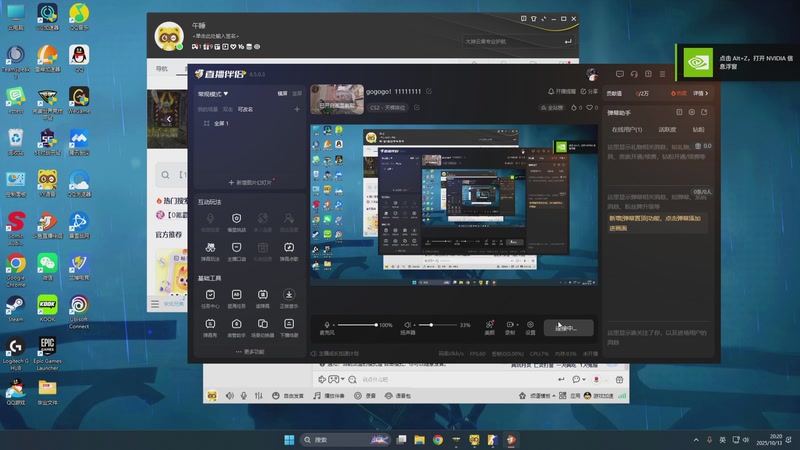
Task: Show hidden system tray icons chevron
Action: pos(696,440)
